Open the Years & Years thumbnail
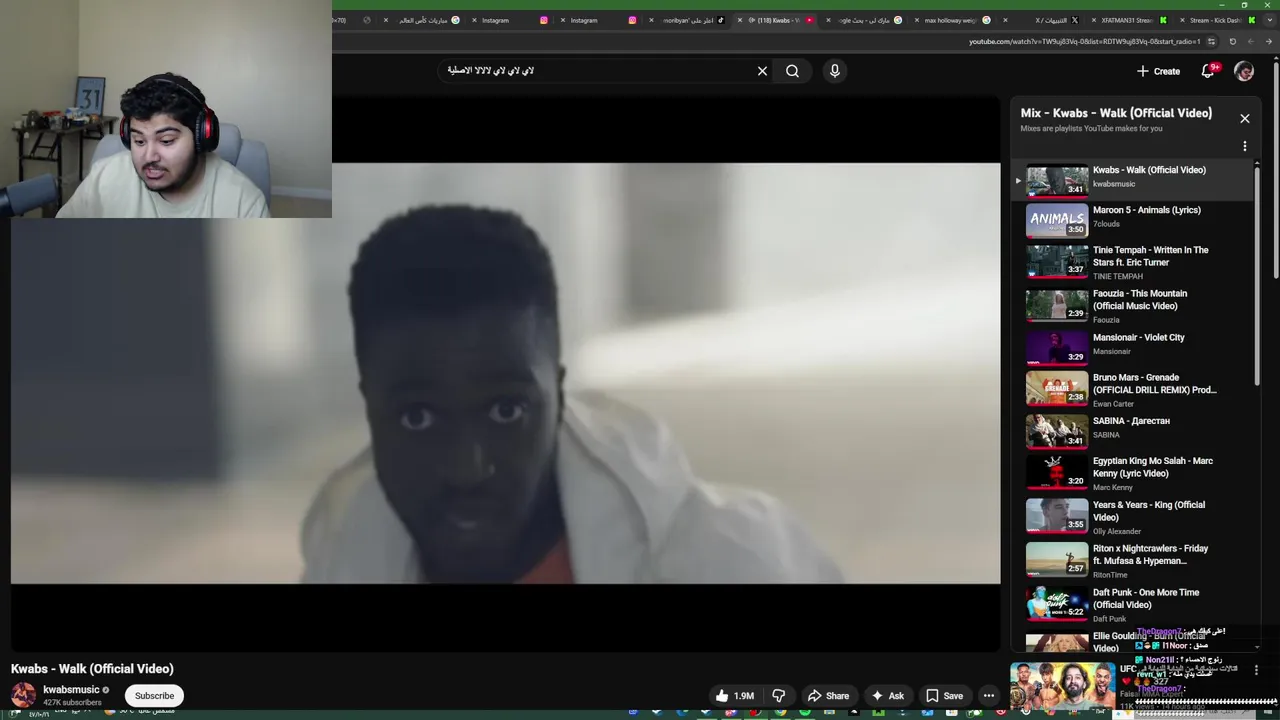 (x=1057, y=515)
